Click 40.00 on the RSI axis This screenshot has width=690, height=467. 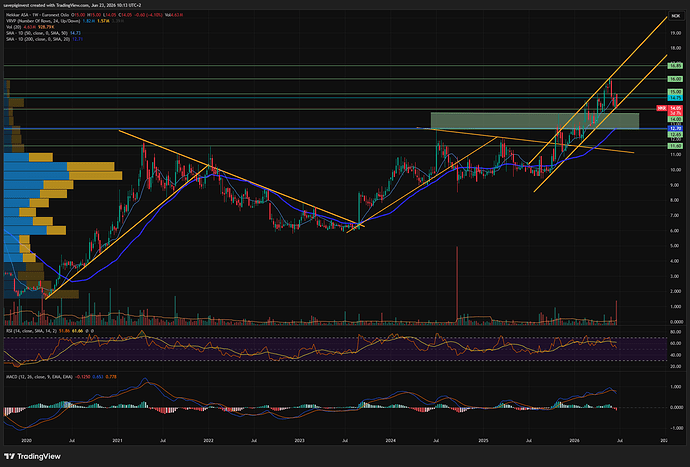click(x=676, y=355)
